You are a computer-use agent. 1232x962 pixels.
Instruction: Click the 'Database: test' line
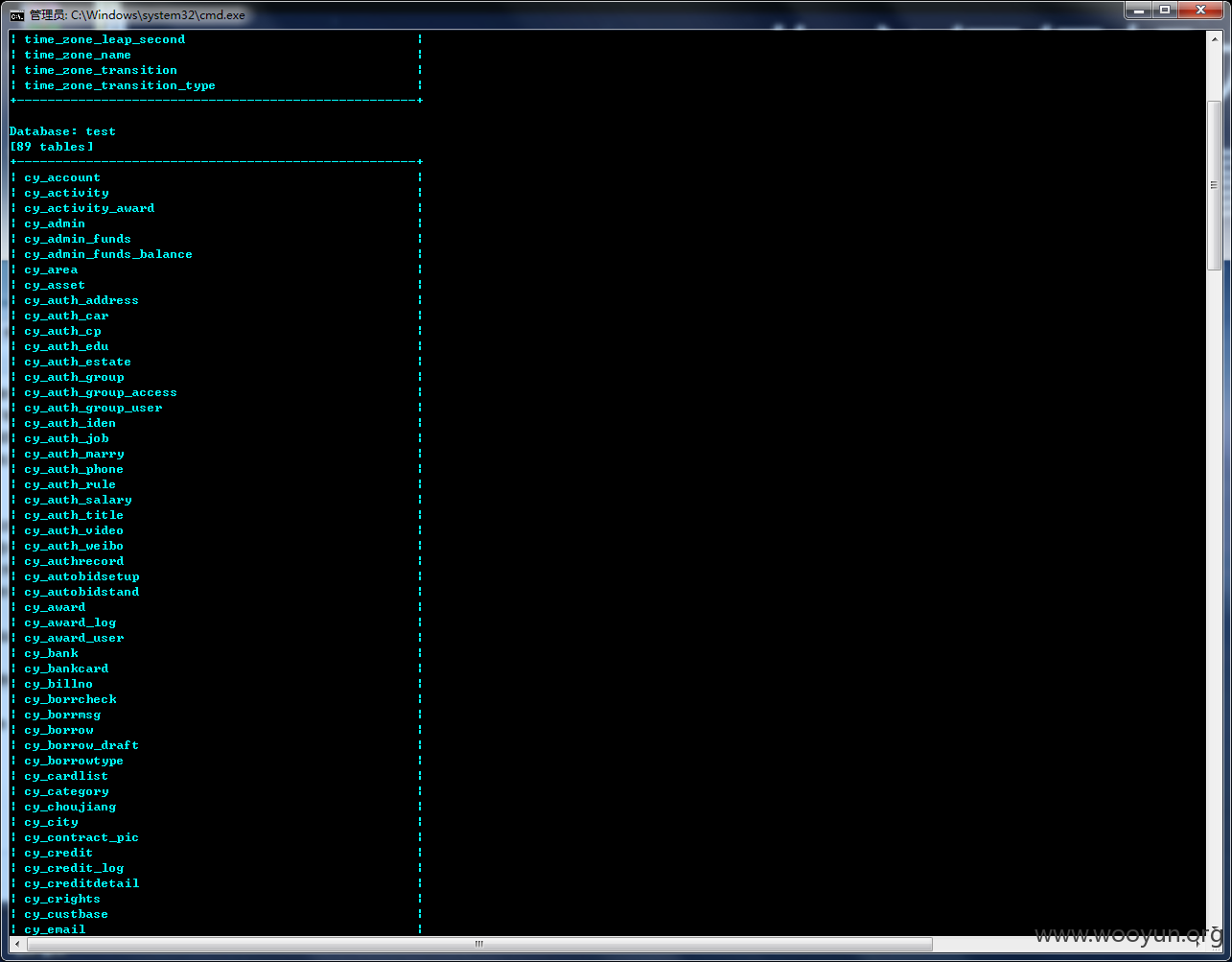pyautogui.click(x=62, y=131)
